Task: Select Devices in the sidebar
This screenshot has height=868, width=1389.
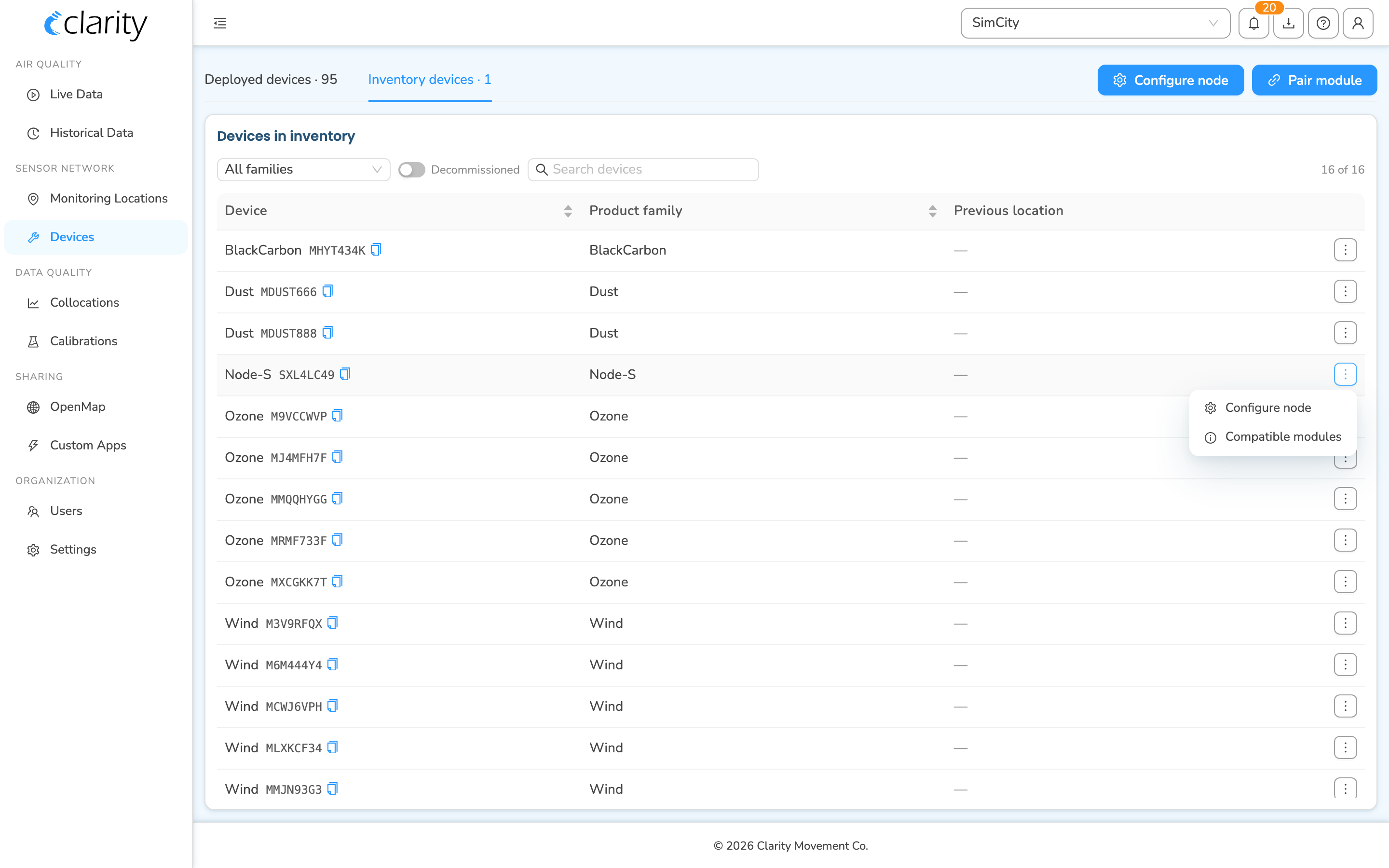Action: pyautogui.click(x=96, y=237)
